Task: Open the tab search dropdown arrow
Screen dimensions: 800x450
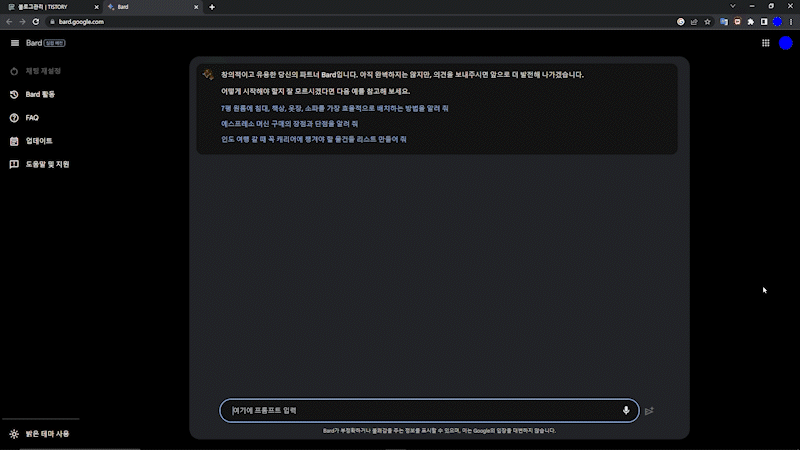Action: point(733,6)
